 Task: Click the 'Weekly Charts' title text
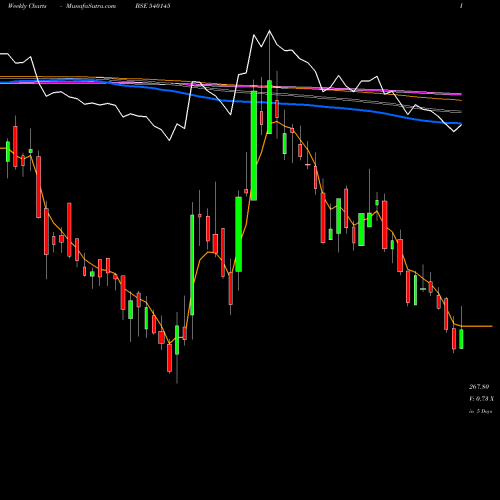click(27, 6)
